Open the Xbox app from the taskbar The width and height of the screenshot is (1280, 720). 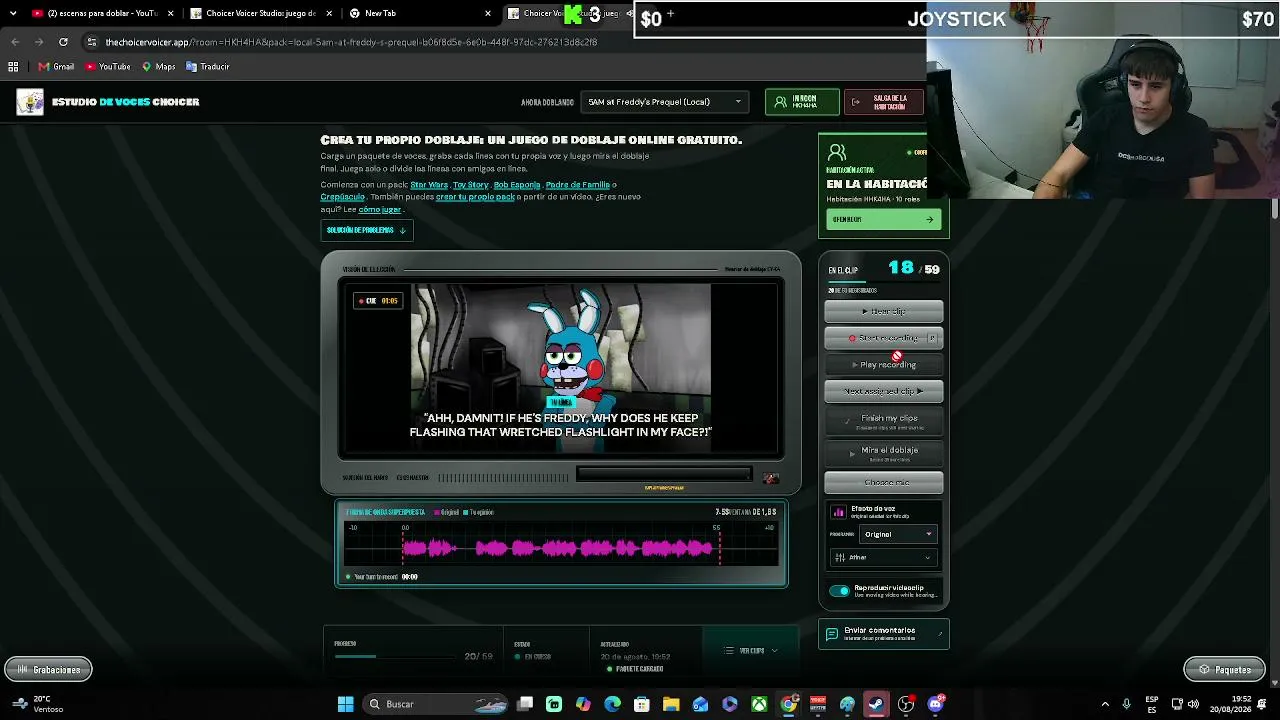(x=760, y=704)
